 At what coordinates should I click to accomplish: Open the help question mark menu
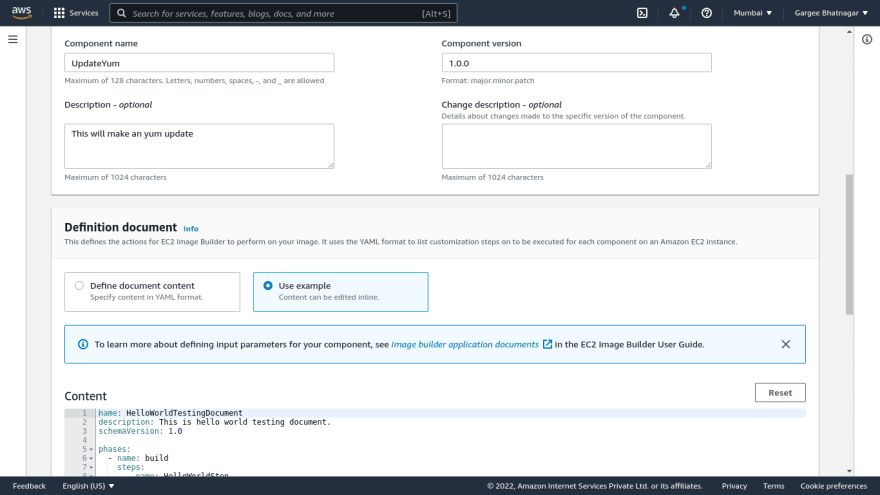(707, 13)
